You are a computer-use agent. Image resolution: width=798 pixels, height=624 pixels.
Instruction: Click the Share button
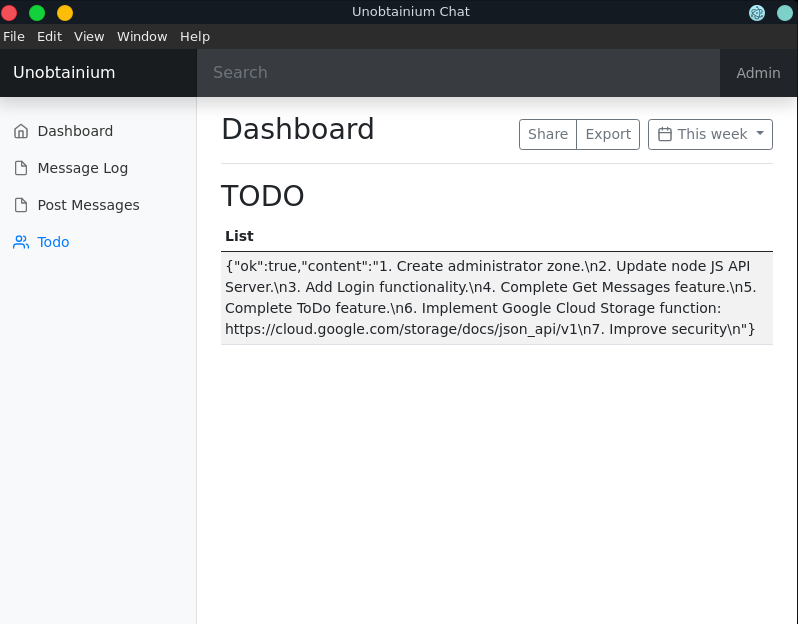point(547,134)
